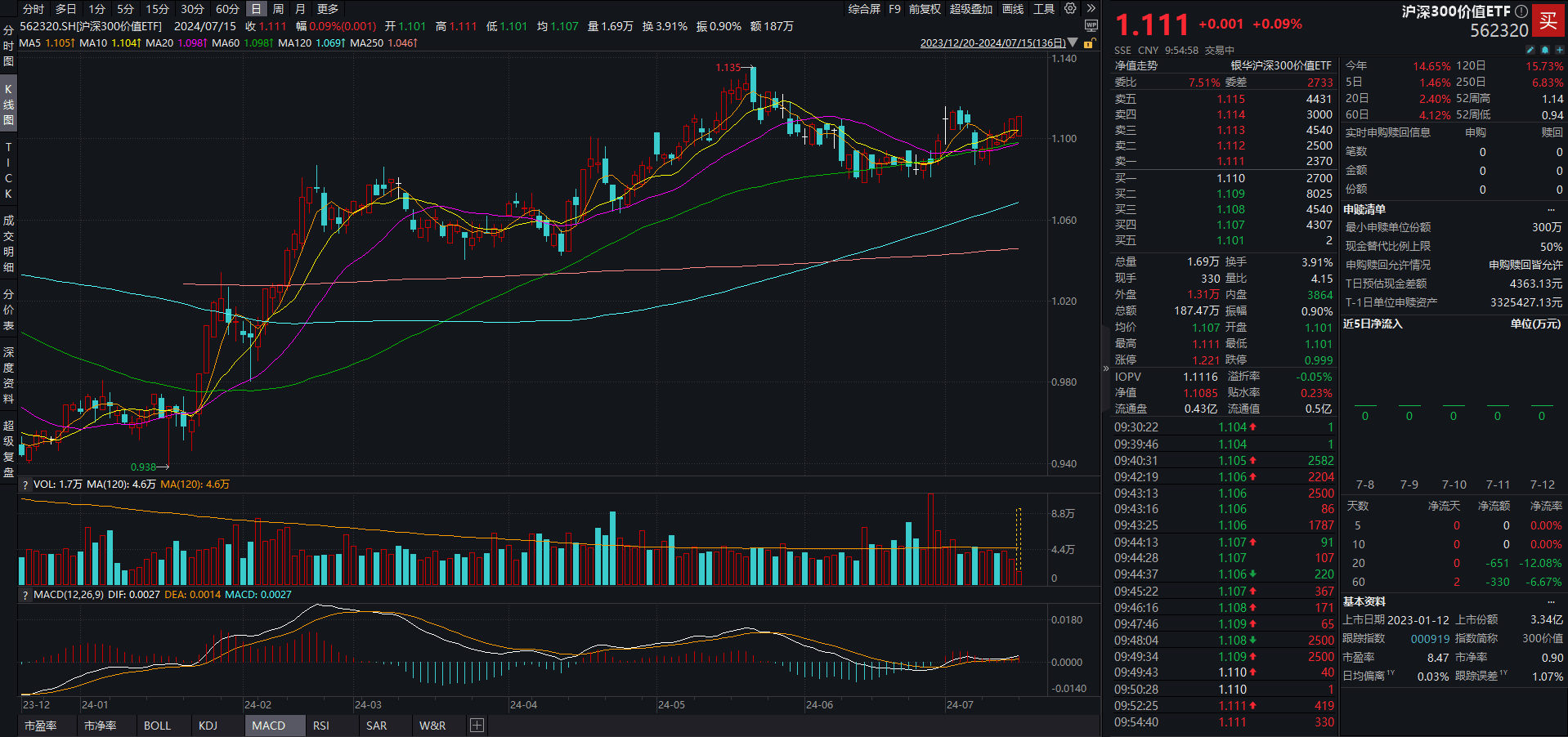Toggle the lock icon beside the date range
The height and width of the screenshot is (737, 1568).
[1091, 42]
